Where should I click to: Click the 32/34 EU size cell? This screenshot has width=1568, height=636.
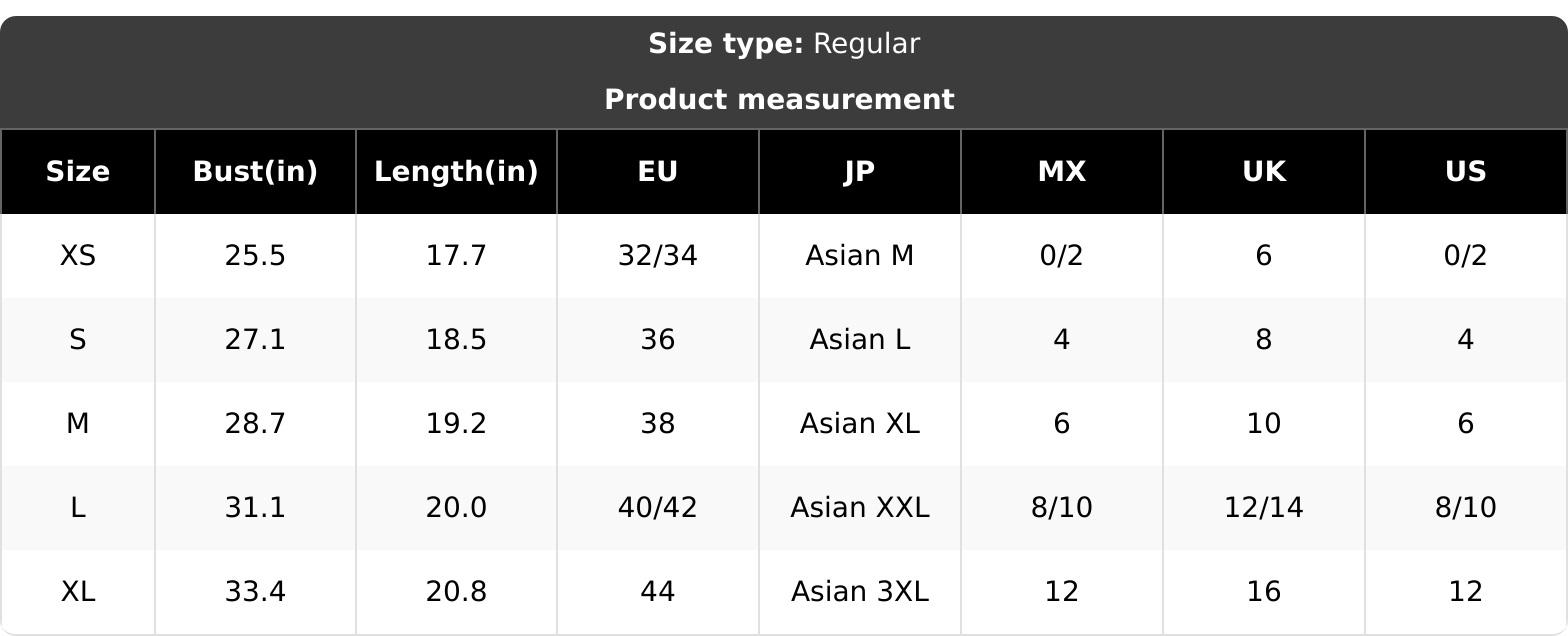click(x=658, y=256)
